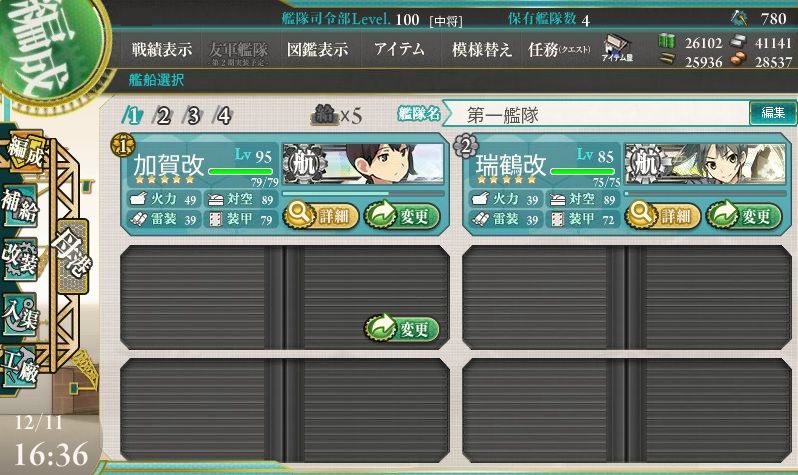View 詳細 details for 加賀改
The image size is (798, 475).
(321, 216)
